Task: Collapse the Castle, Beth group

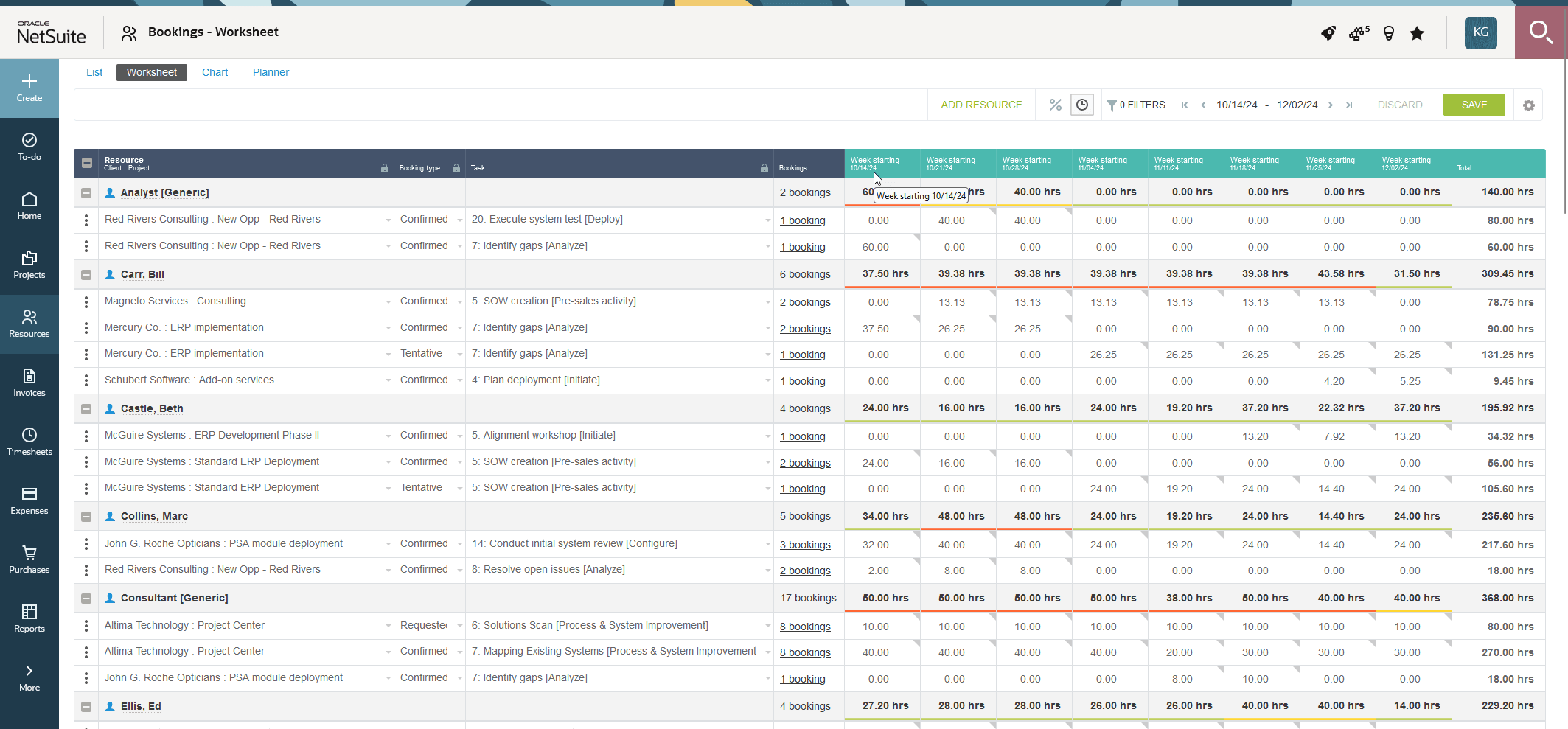Action: point(86,409)
